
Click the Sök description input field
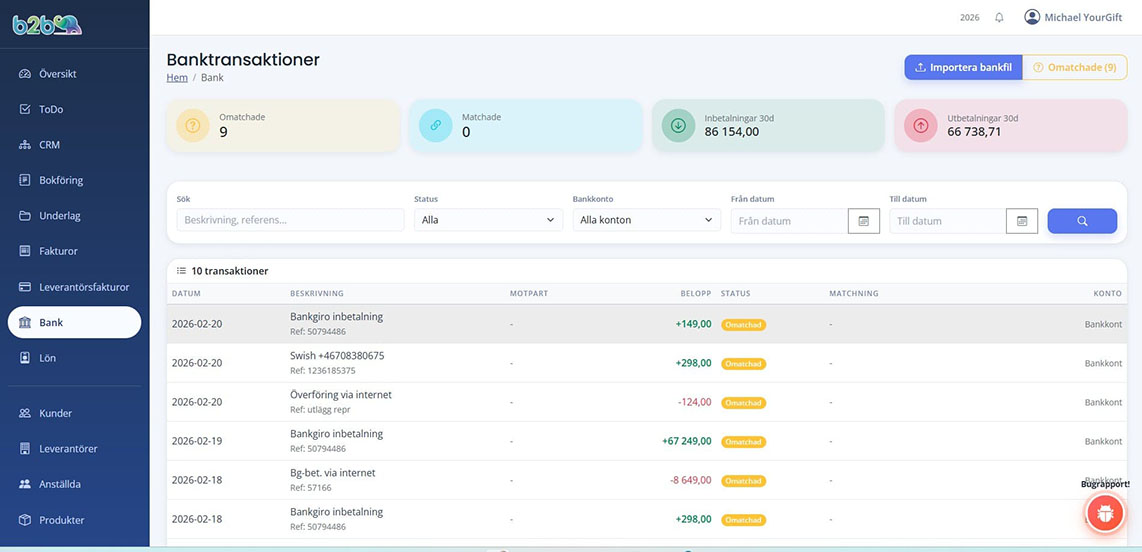click(290, 220)
